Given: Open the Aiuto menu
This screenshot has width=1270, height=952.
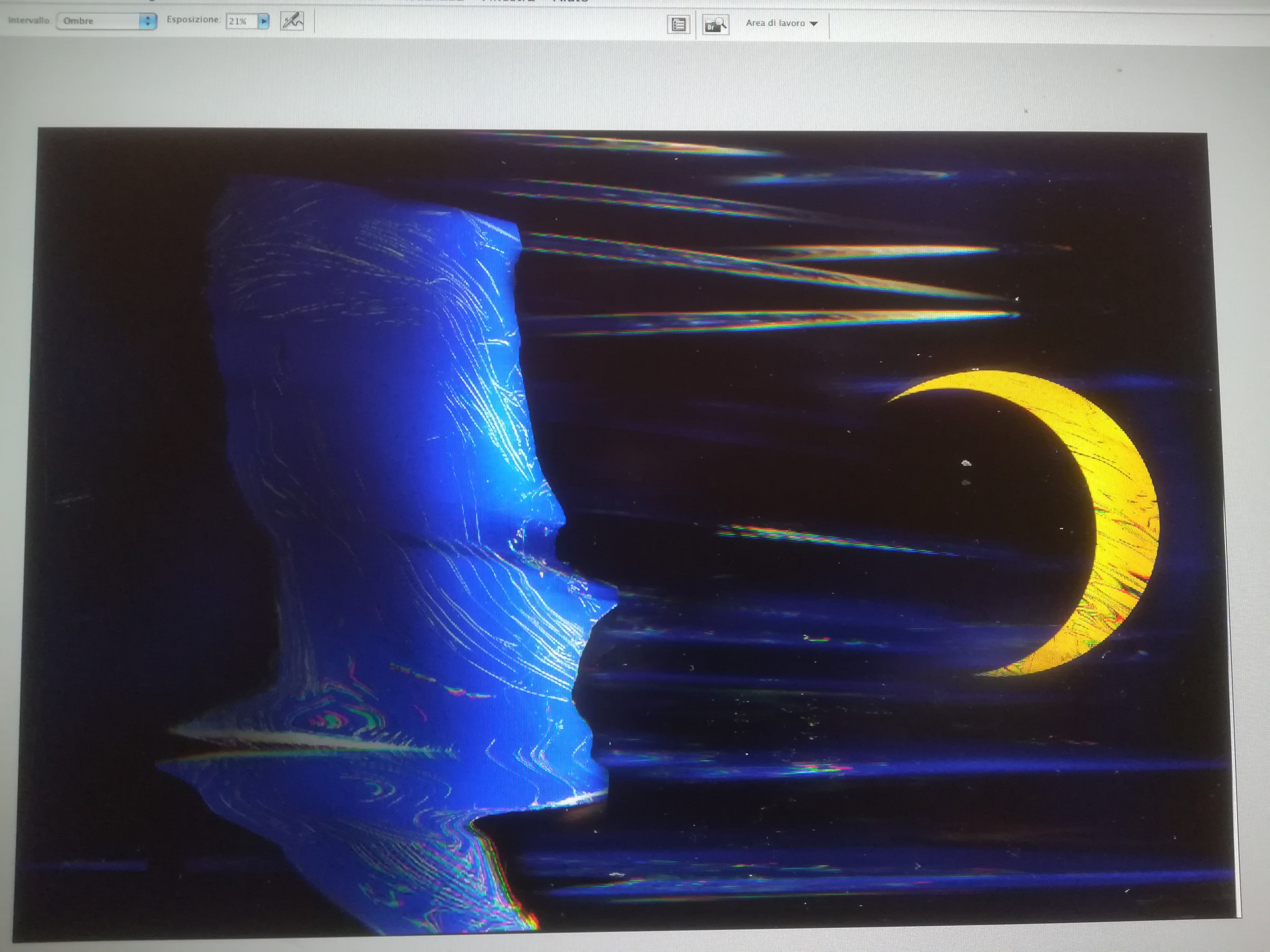Looking at the screenshot, I should coord(570,1).
